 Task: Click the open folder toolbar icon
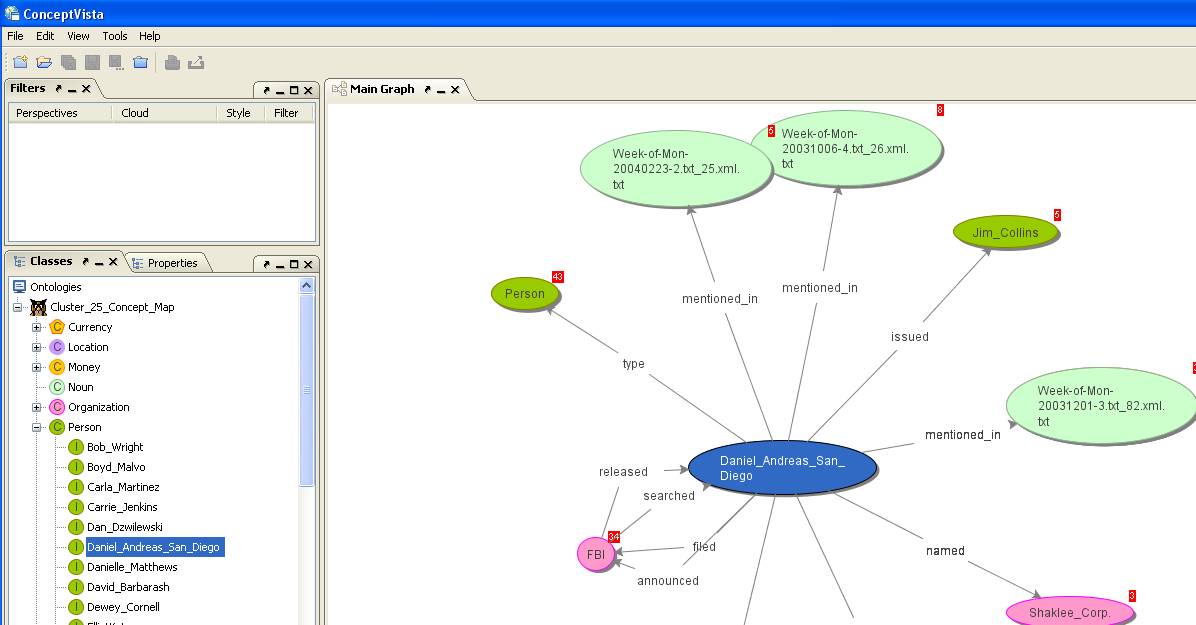[44, 62]
